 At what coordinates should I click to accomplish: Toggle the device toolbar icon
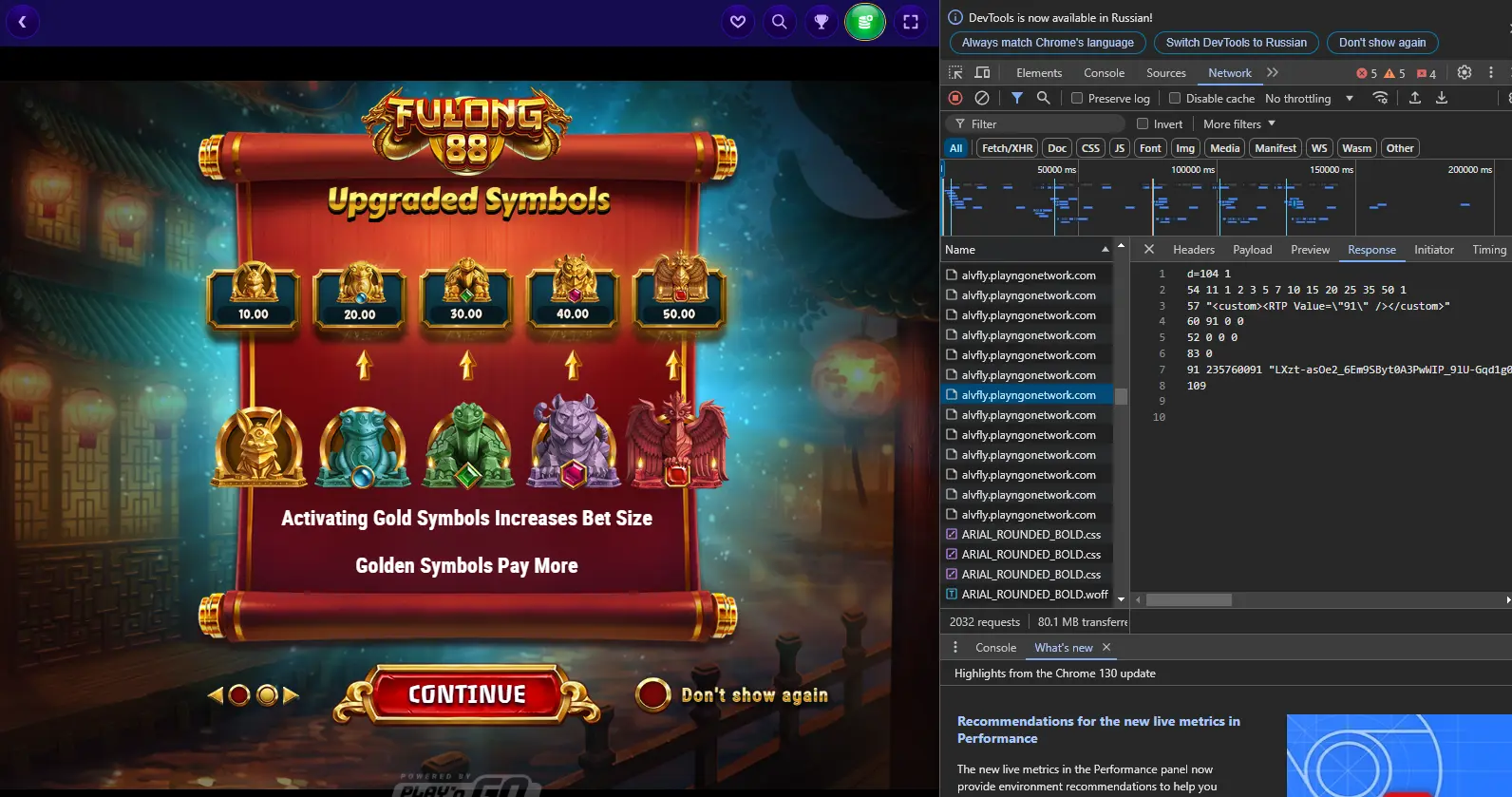[x=982, y=73]
